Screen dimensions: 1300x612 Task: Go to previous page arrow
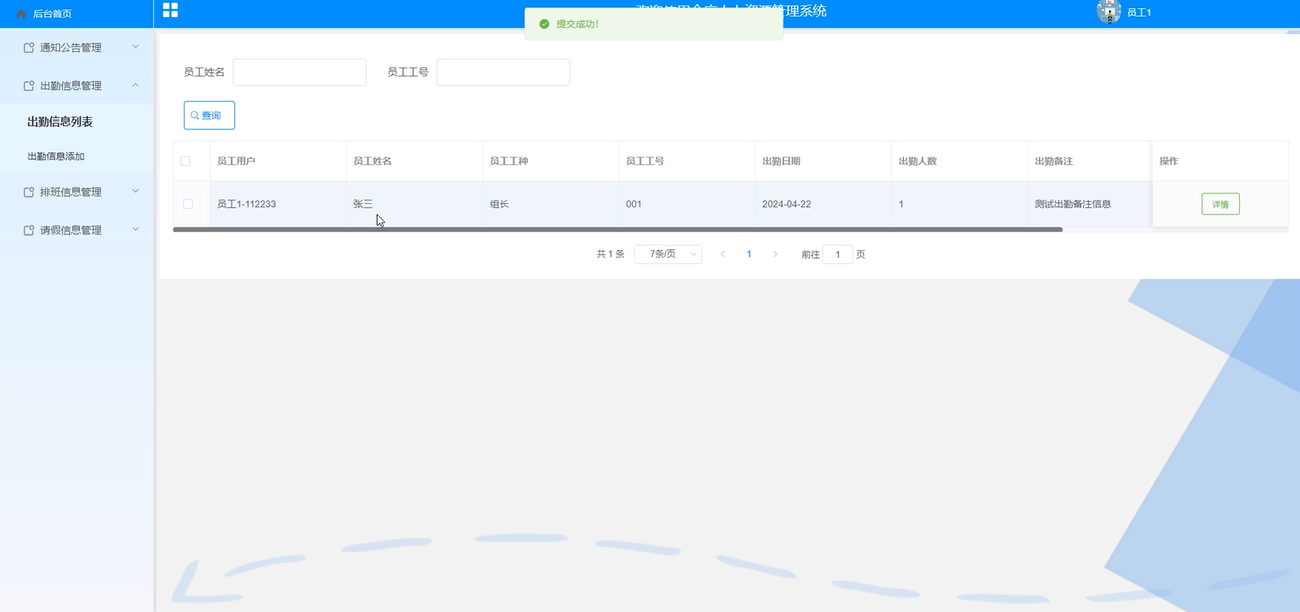(722, 254)
